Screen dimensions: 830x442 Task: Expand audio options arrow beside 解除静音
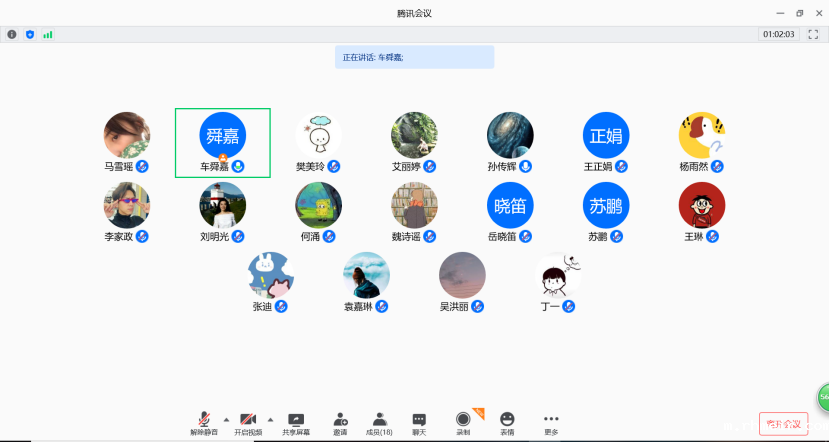(x=225, y=419)
